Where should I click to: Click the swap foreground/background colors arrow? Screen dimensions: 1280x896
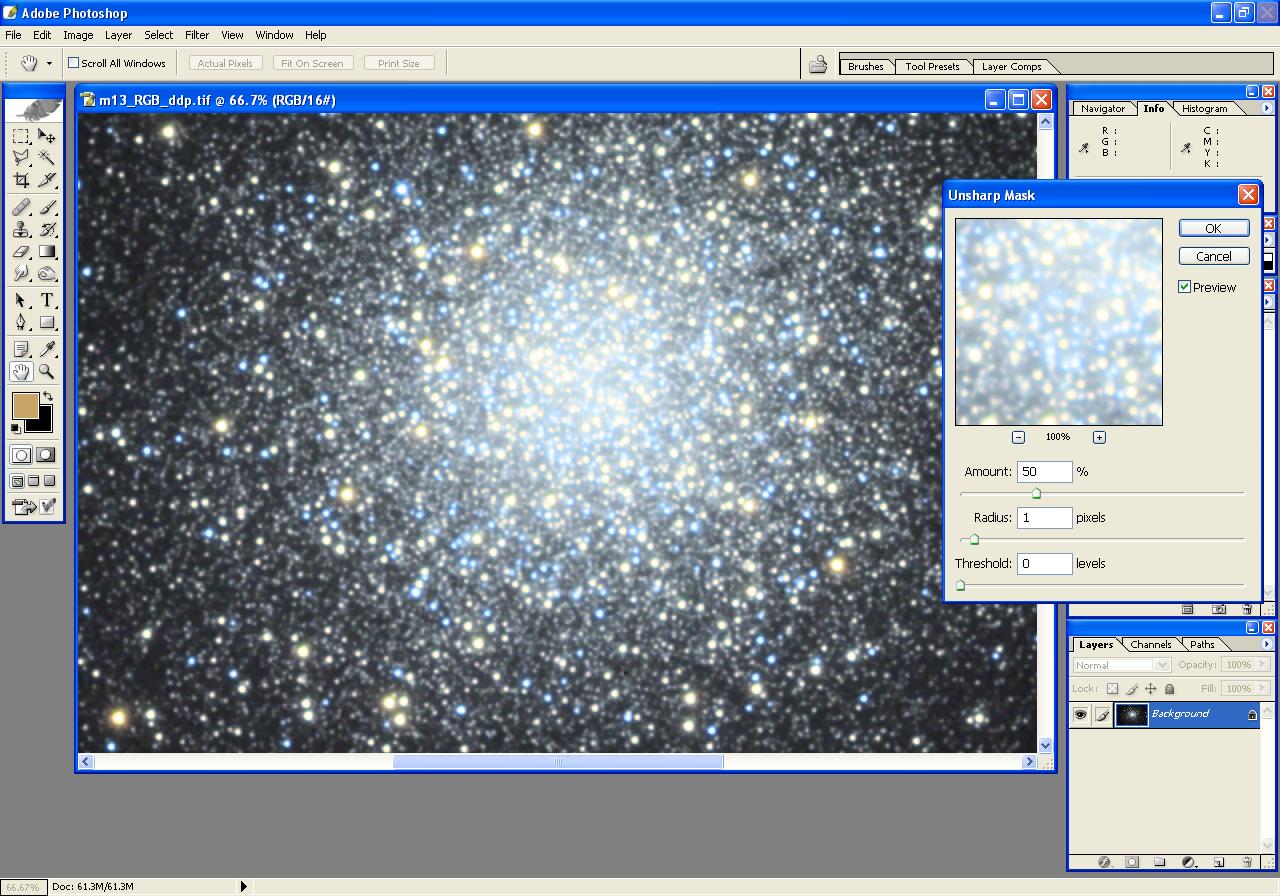click(47, 397)
